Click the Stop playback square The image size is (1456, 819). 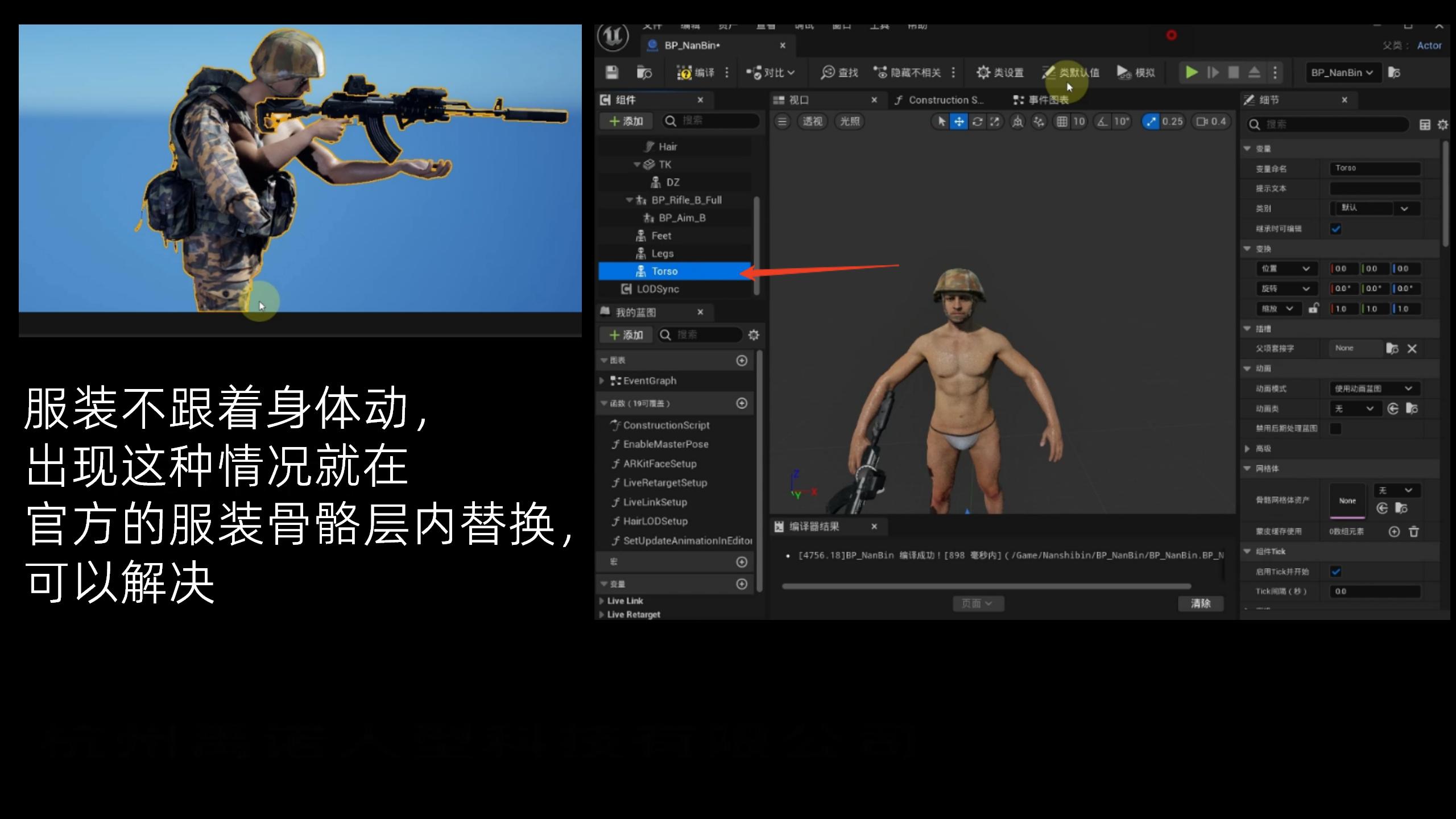(1233, 72)
